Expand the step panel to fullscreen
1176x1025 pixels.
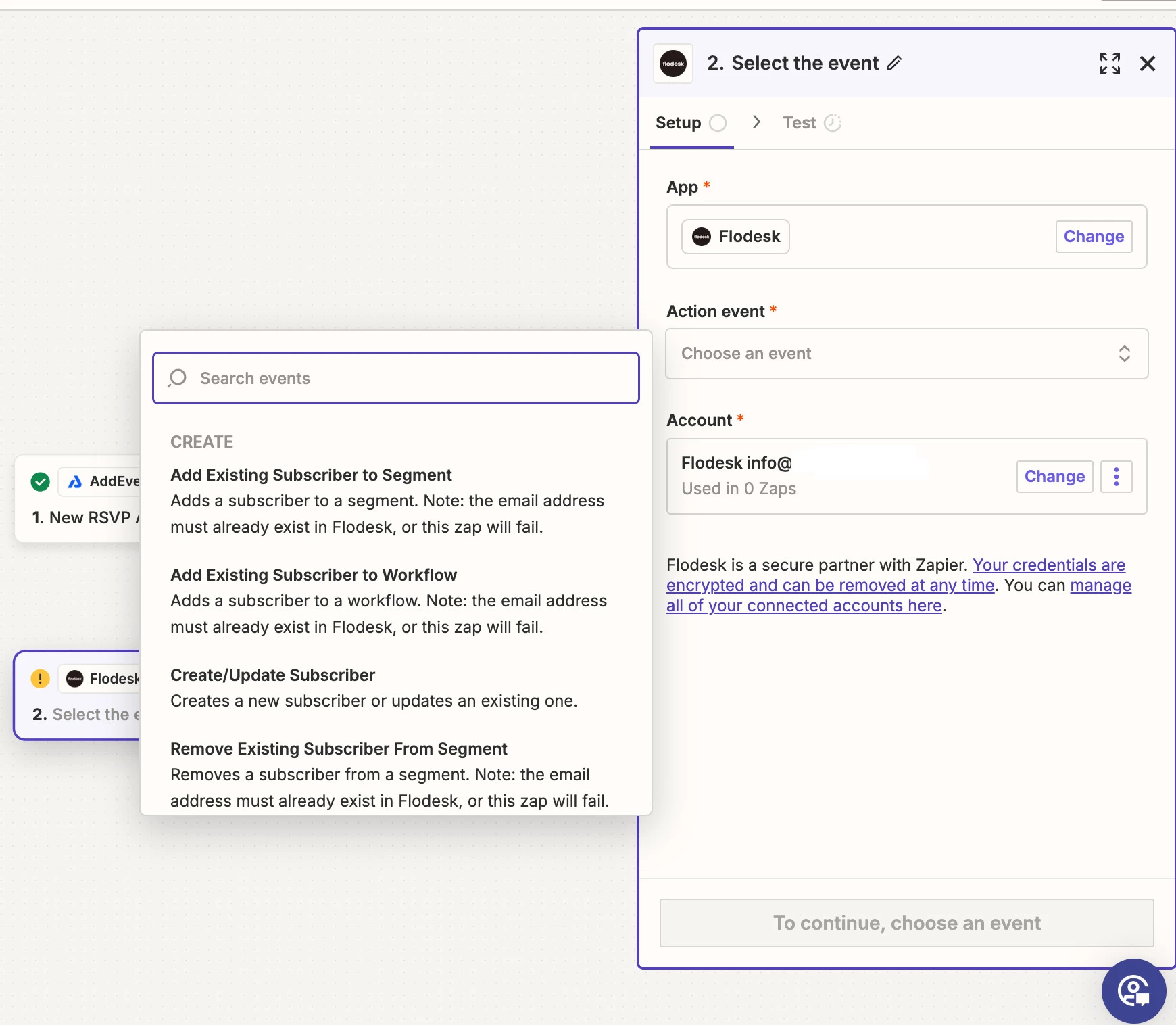point(1109,64)
